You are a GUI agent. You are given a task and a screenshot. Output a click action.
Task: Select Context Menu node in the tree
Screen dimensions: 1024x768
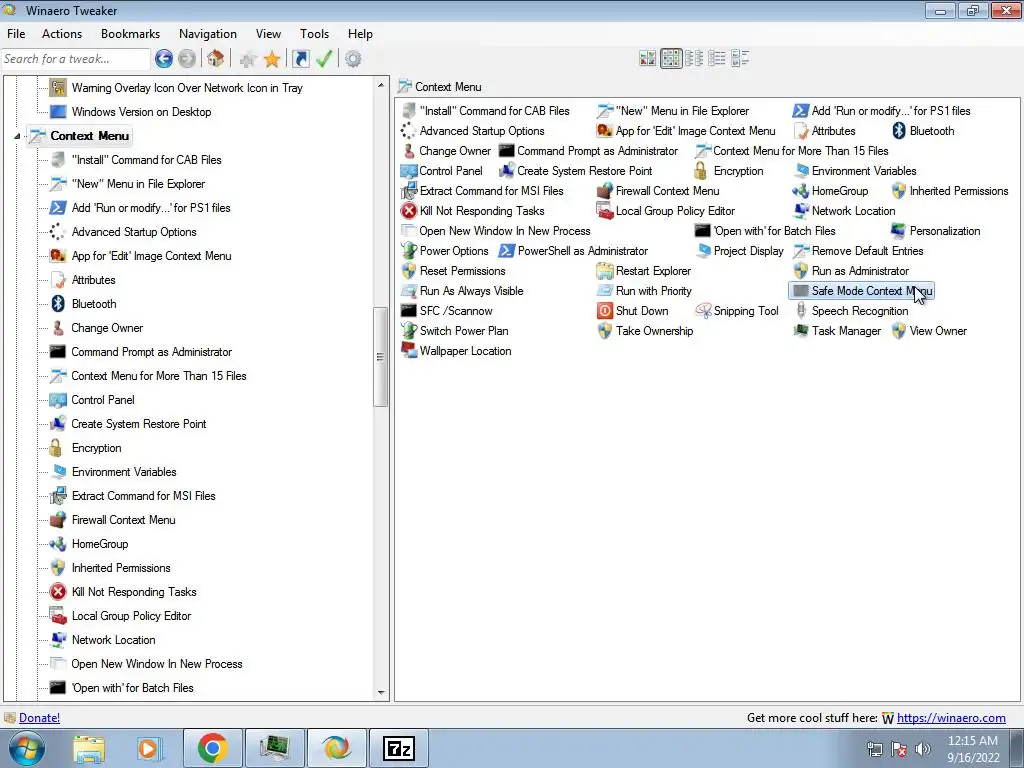click(x=80, y=136)
